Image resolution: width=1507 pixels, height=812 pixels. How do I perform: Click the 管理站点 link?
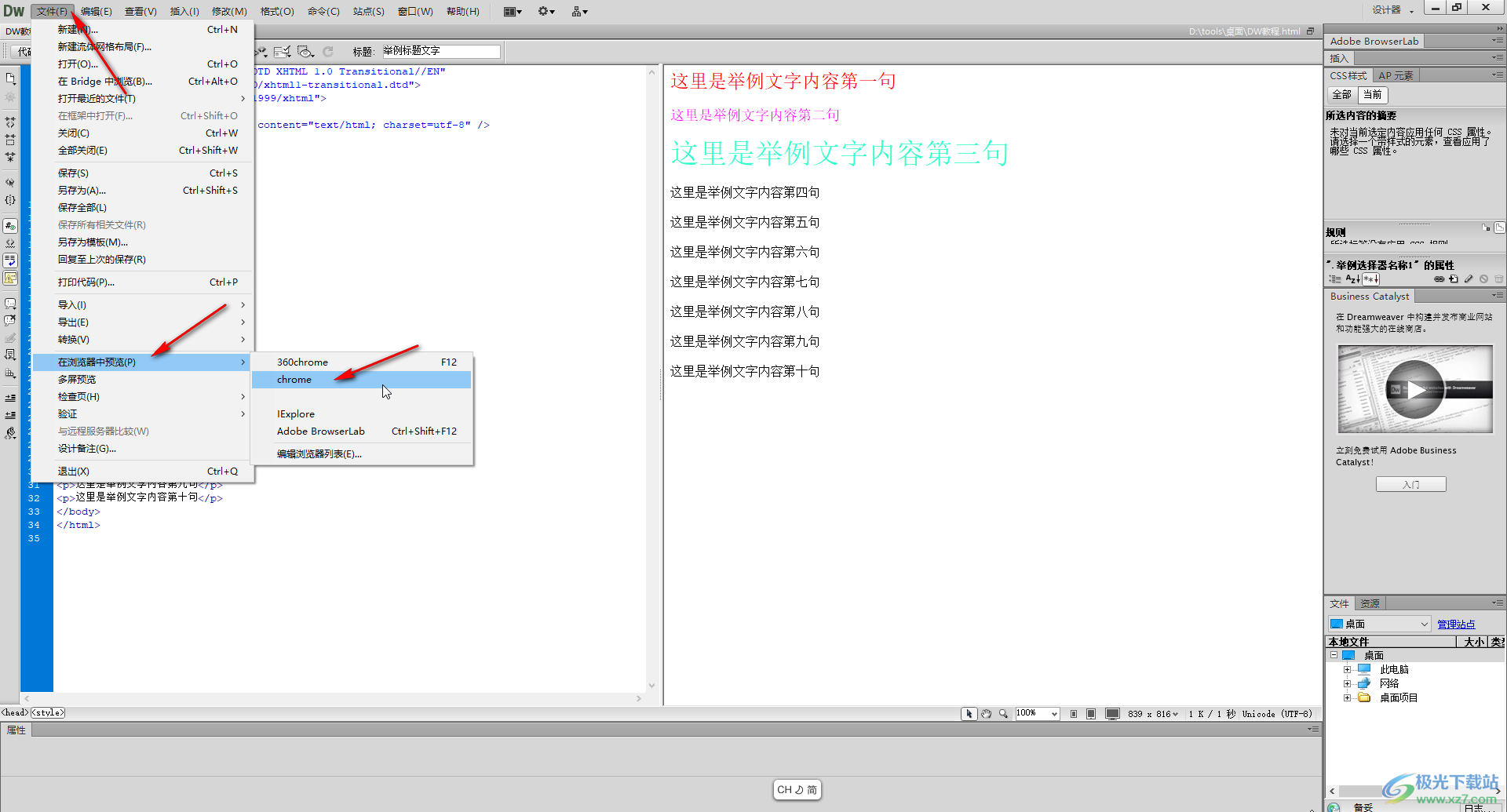pos(1456,624)
